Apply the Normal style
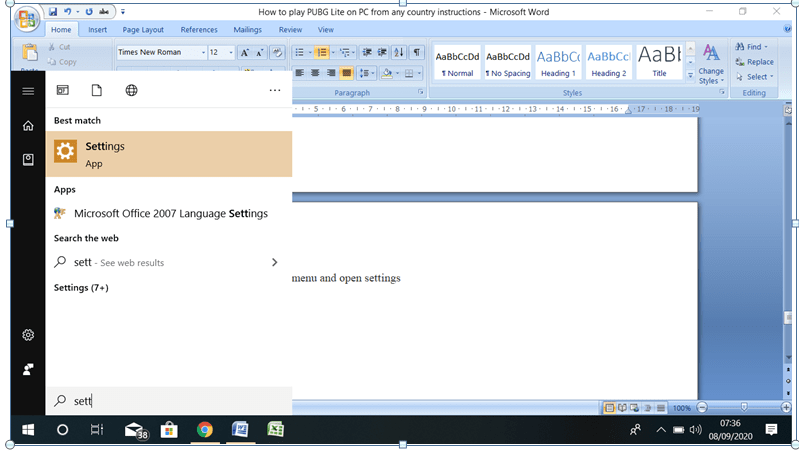The width and height of the screenshot is (799, 451). pos(457,62)
